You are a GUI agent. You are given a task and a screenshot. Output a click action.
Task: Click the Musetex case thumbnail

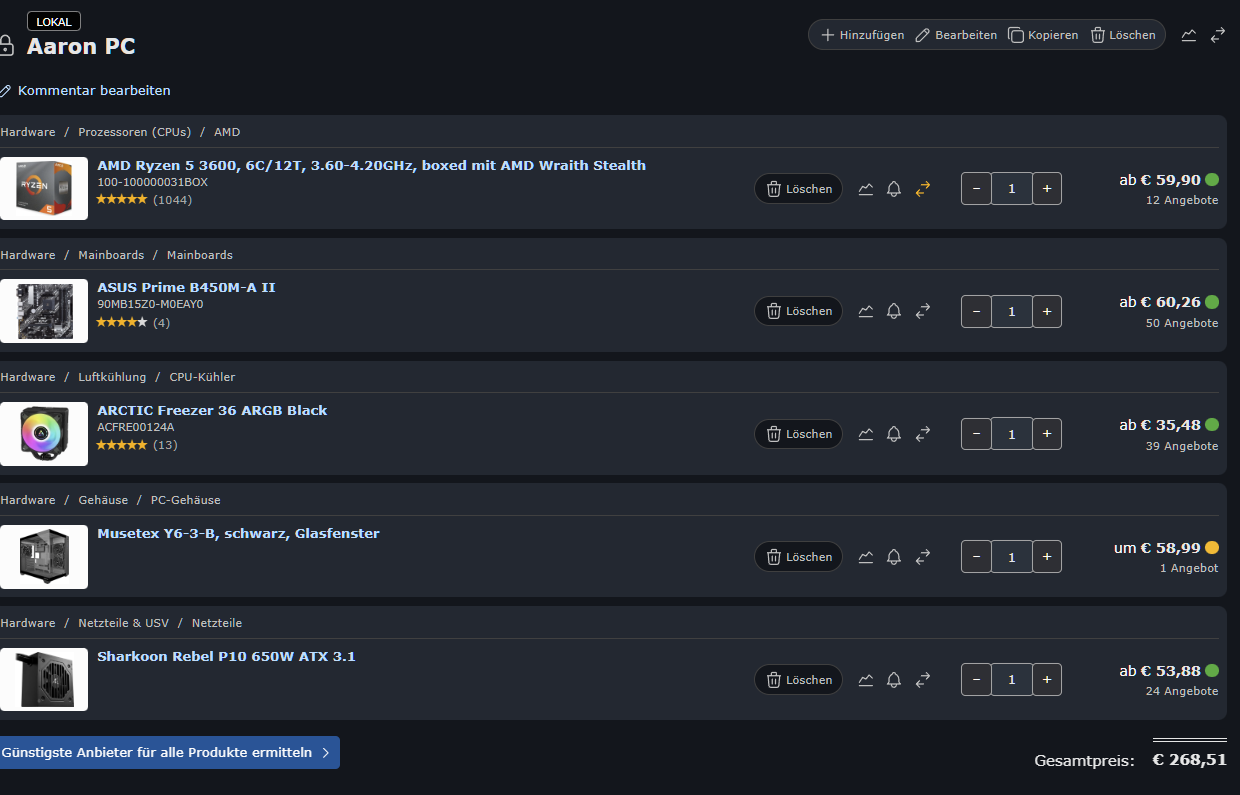pos(44,556)
